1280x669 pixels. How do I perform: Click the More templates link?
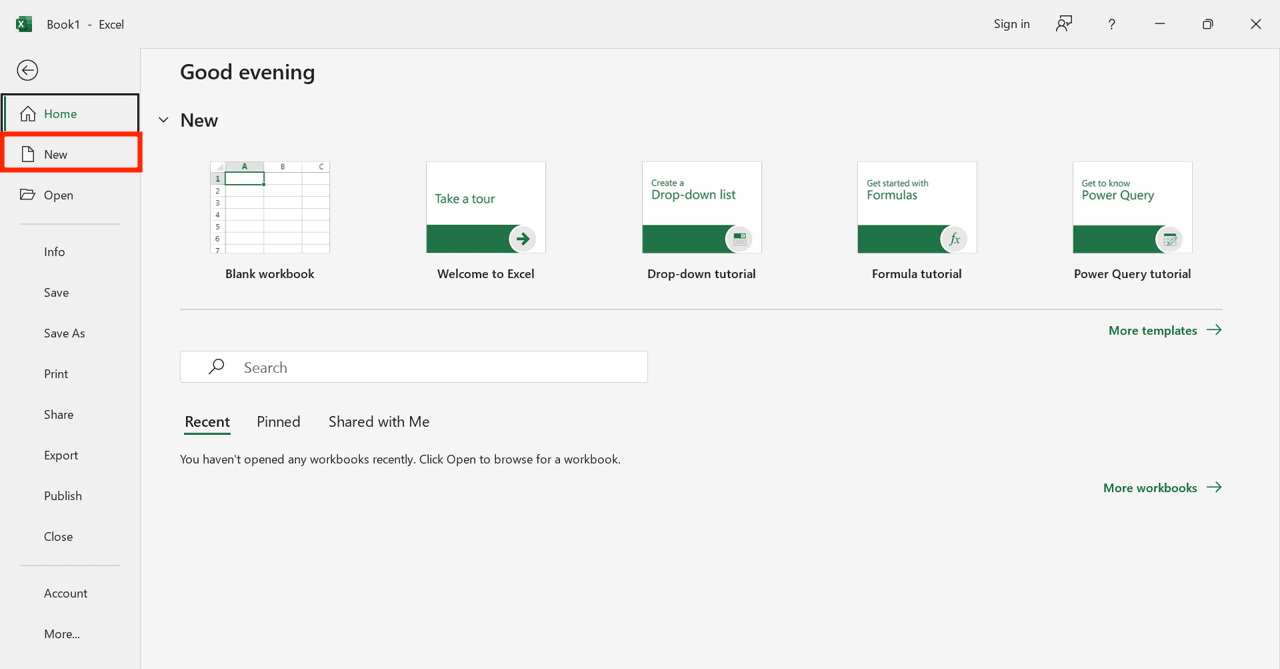point(1153,330)
